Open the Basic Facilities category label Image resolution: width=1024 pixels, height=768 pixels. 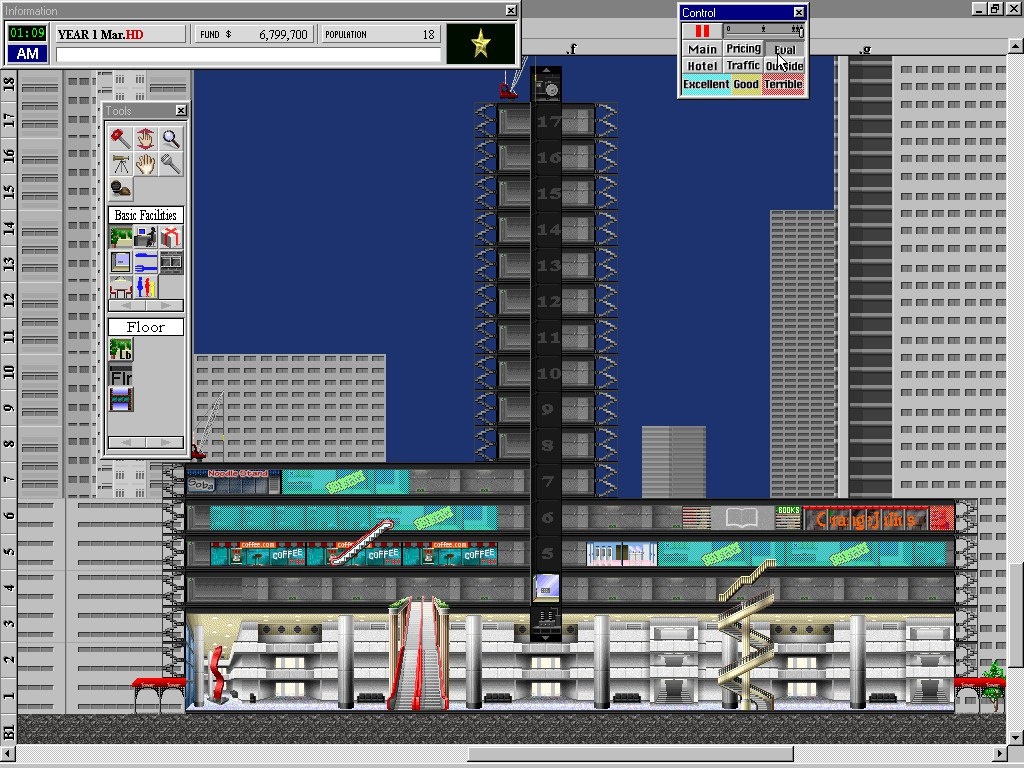coord(146,215)
